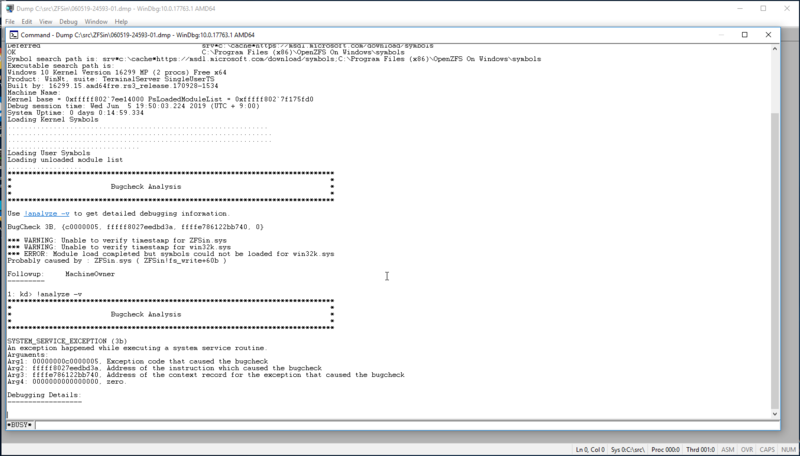Click the 'Windows 10 Kernel Version 16299' line
800x456 pixels.
[x=117, y=72]
